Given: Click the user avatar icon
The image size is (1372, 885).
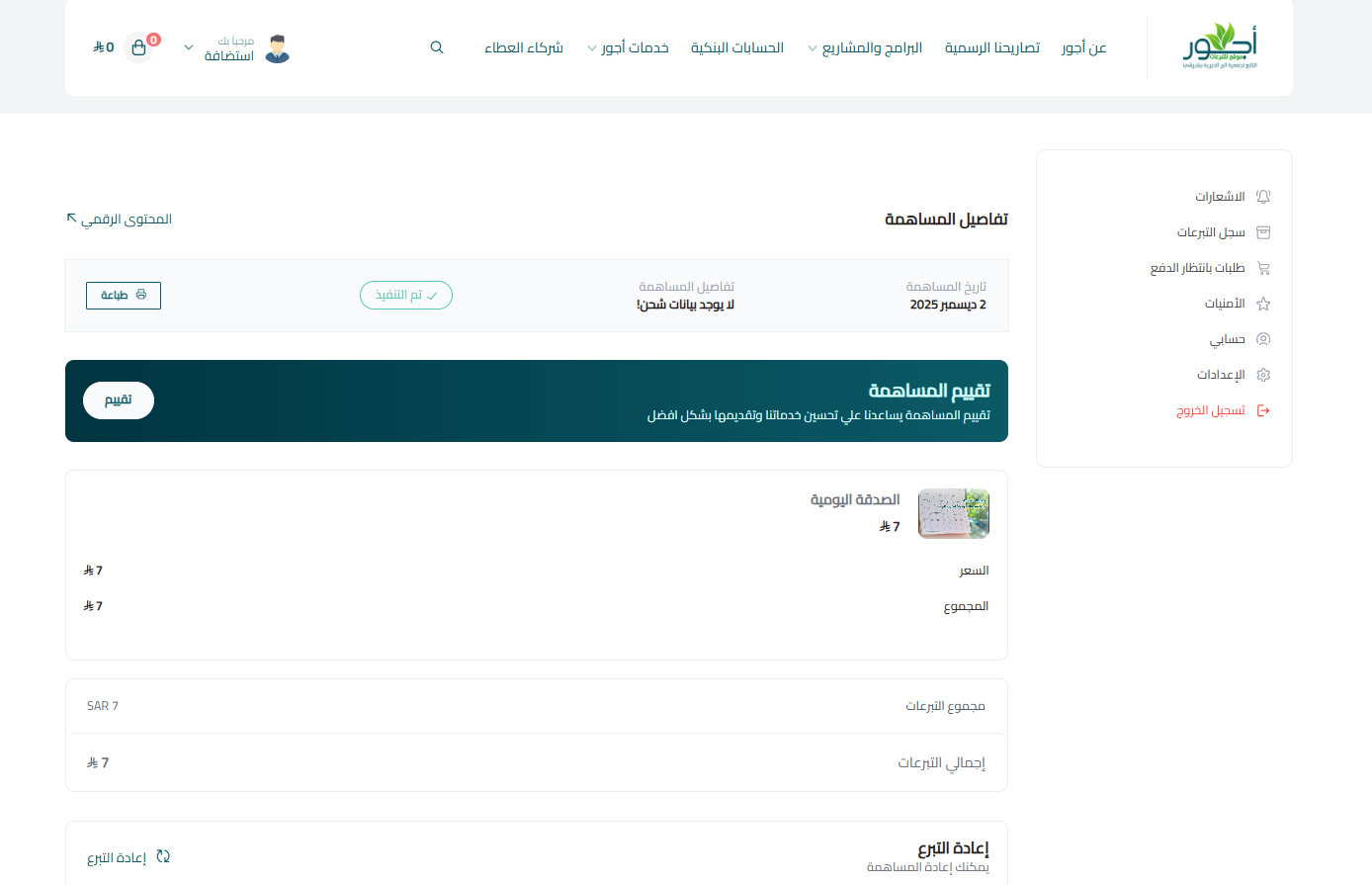Looking at the screenshot, I should click(x=278, y=48).
